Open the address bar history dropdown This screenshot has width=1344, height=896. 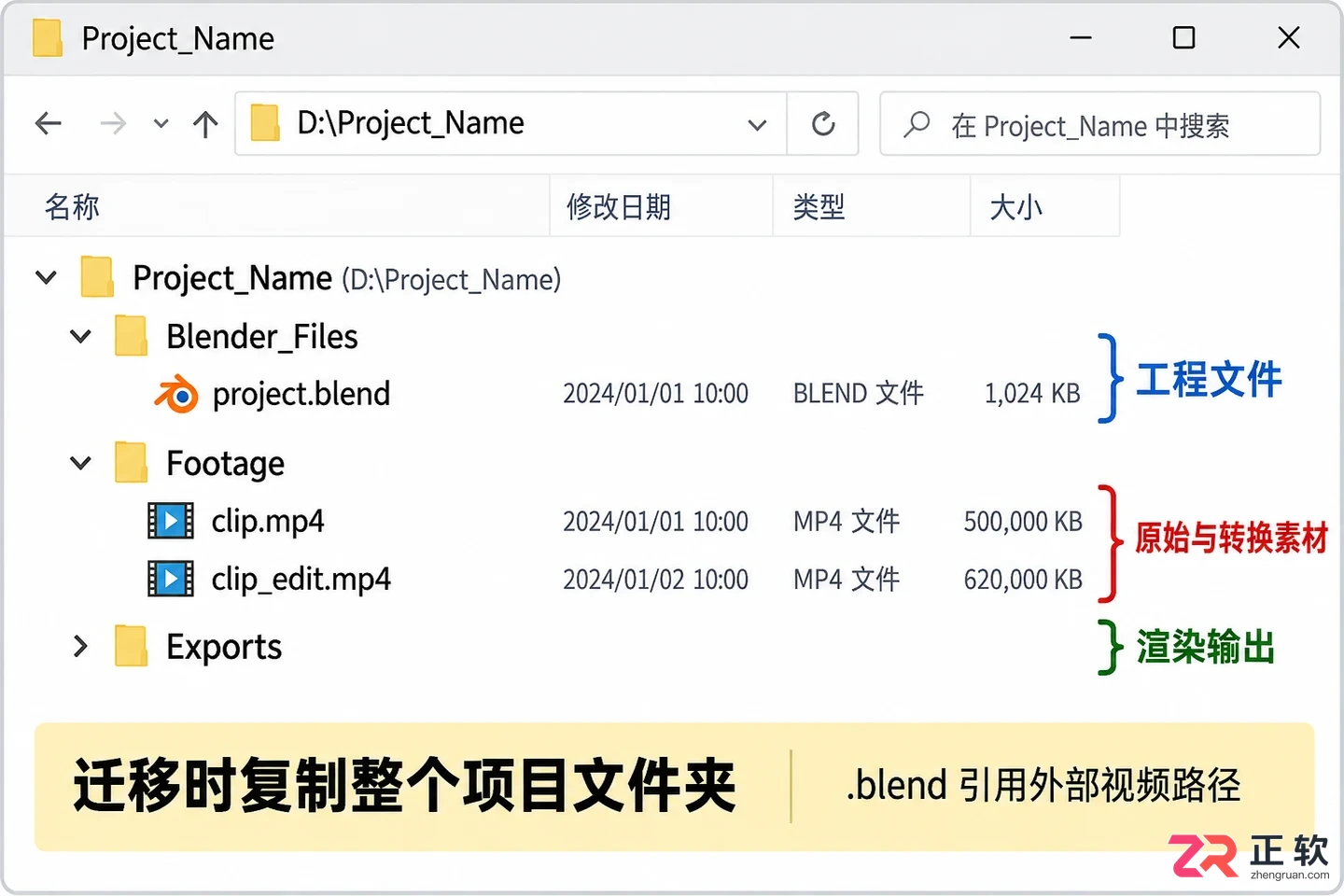[x=757, y=124]
